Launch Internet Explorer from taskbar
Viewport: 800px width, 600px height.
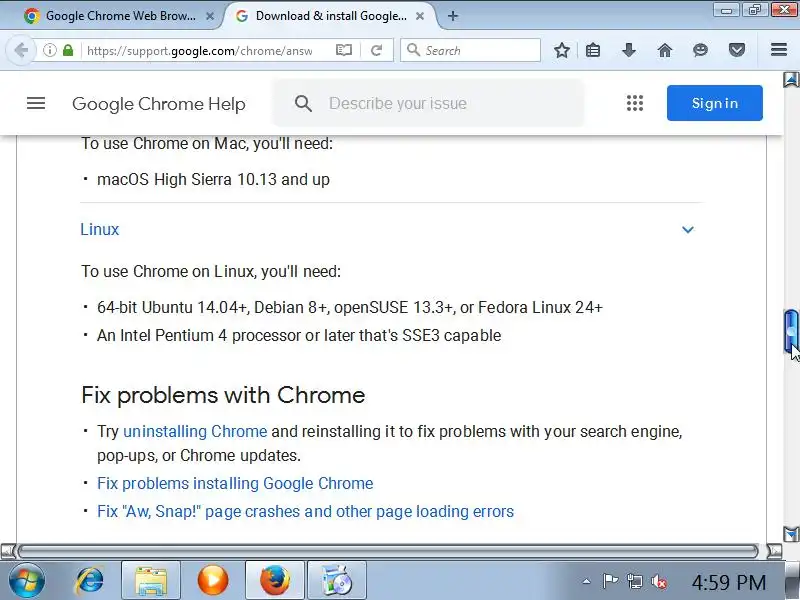89,580
